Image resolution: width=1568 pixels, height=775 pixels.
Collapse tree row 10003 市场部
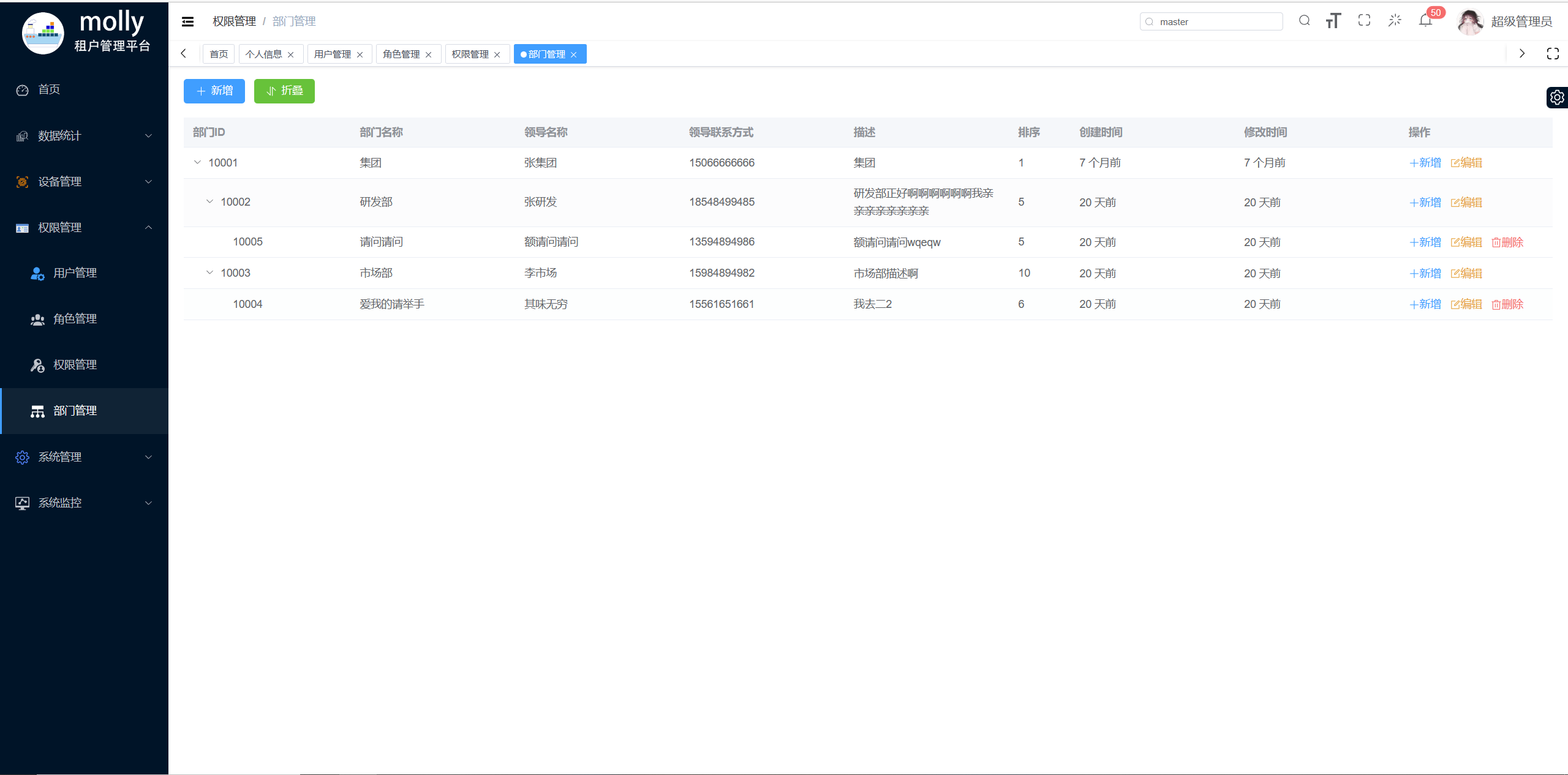[x=209, y=273]
